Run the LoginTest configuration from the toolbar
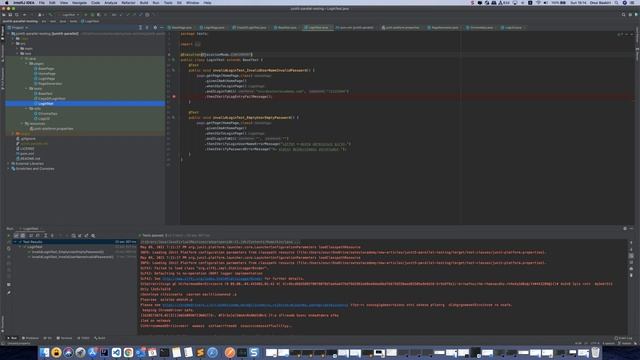640x360 pixels. 86,15
